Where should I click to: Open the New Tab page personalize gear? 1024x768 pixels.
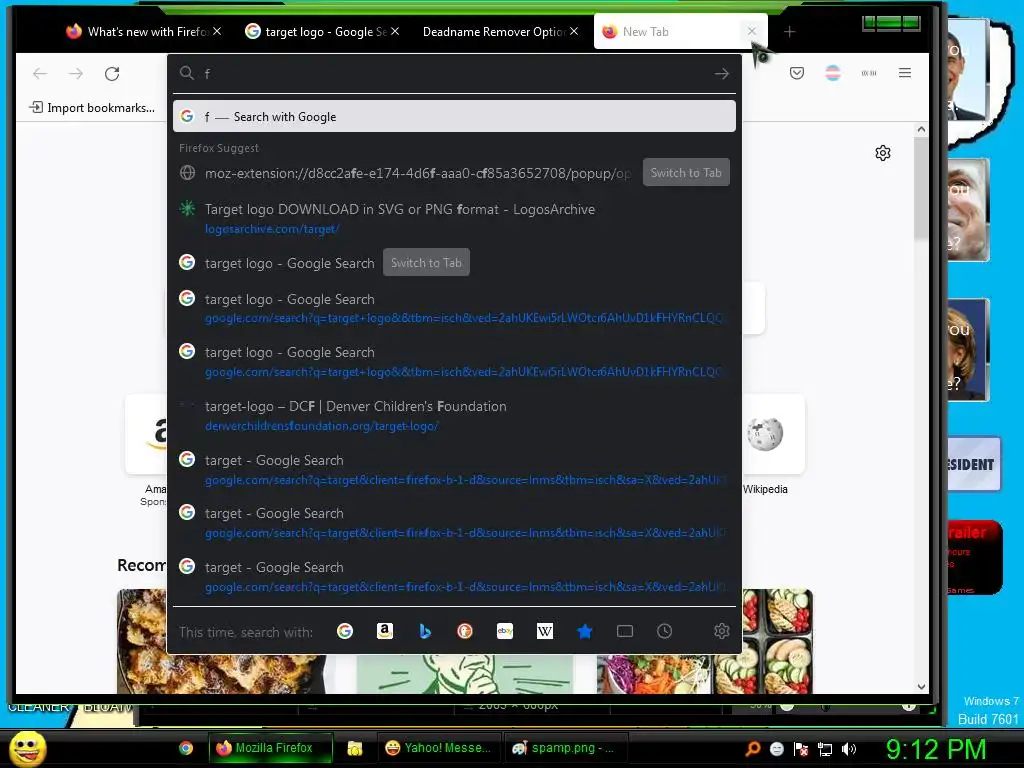pyautogui.click(x=883, y=153)
